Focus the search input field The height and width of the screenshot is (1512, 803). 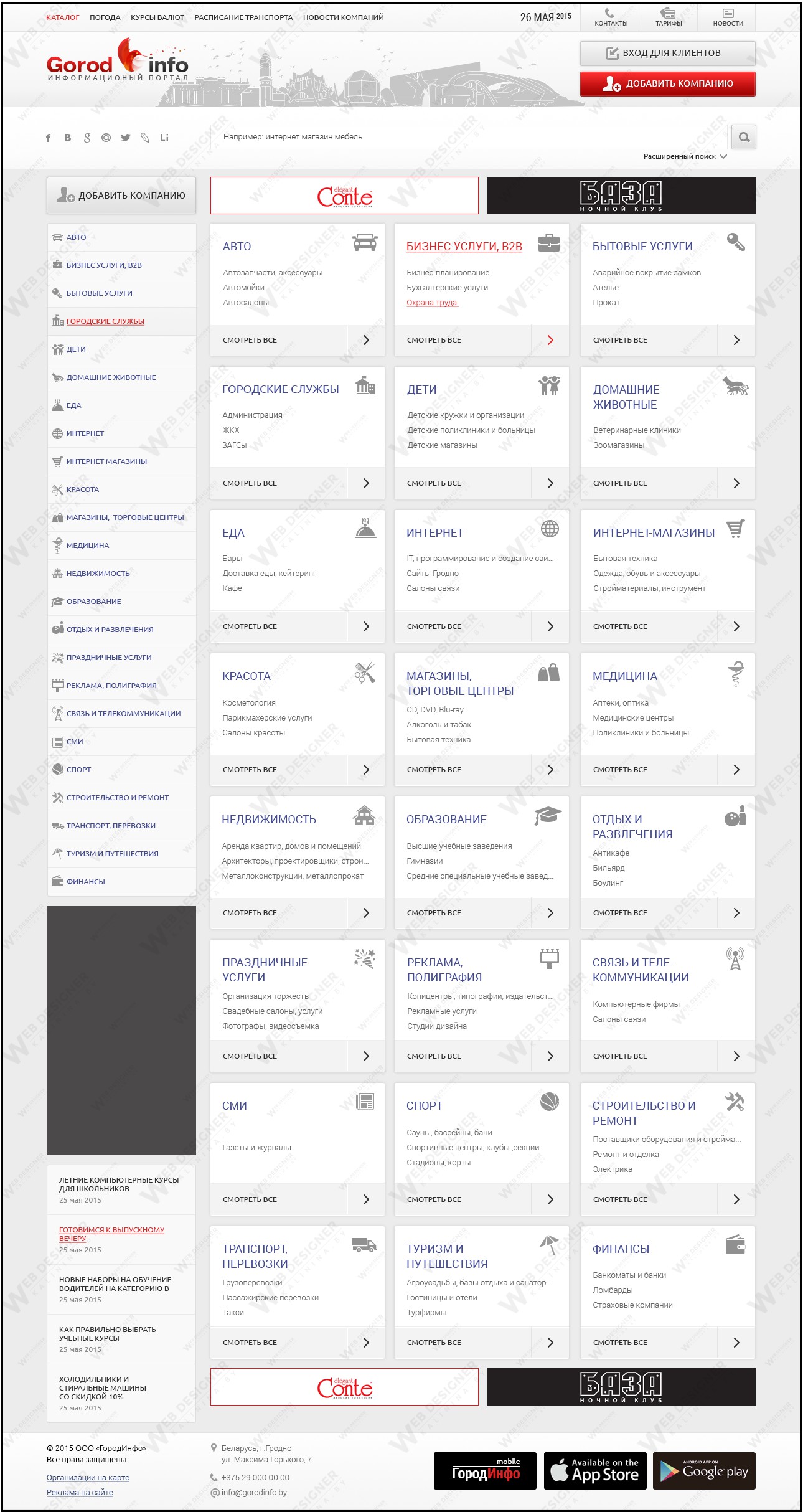pyautogui.click(x=468, y=137)
